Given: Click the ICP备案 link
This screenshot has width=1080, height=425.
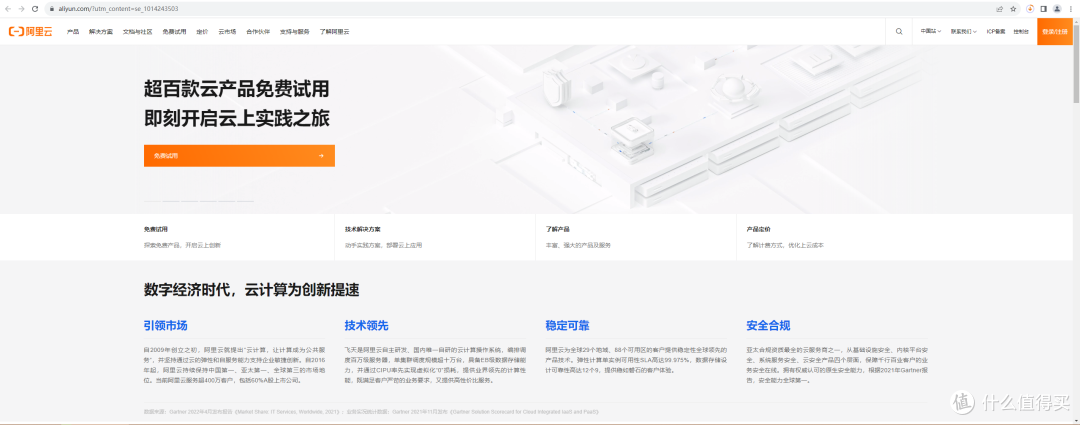Looking at the screenshot, I should coord(996,32).
